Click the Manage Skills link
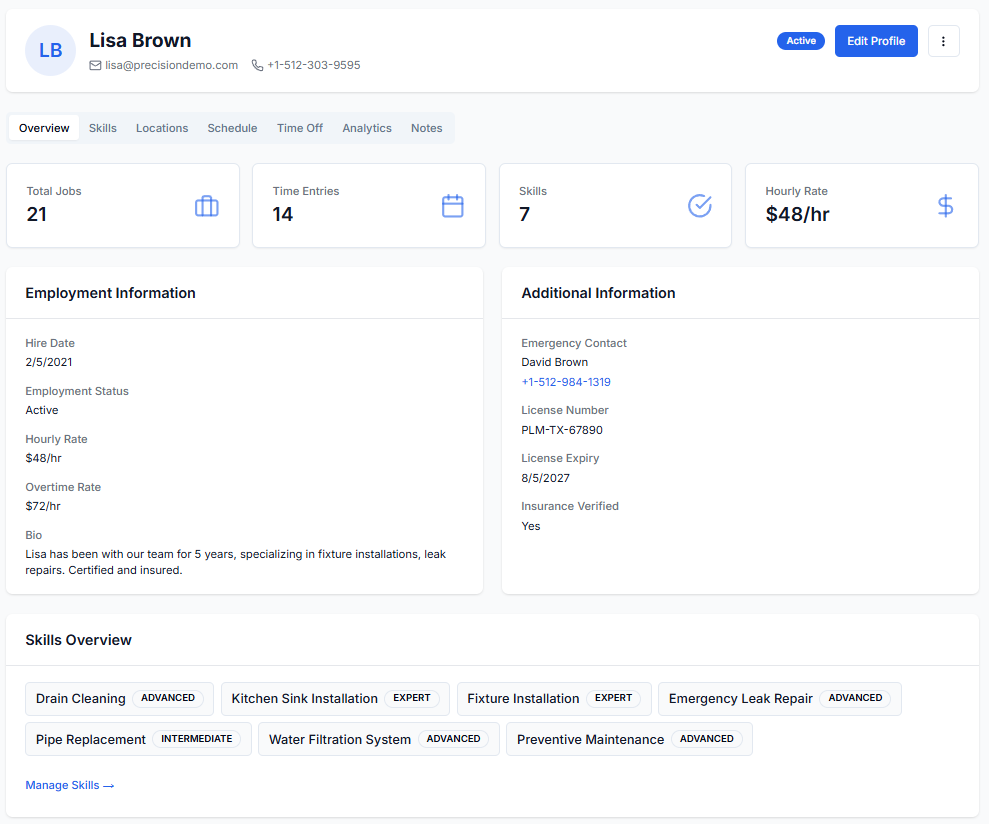Screen dimensions: 989x824 [x=70, y=786]
